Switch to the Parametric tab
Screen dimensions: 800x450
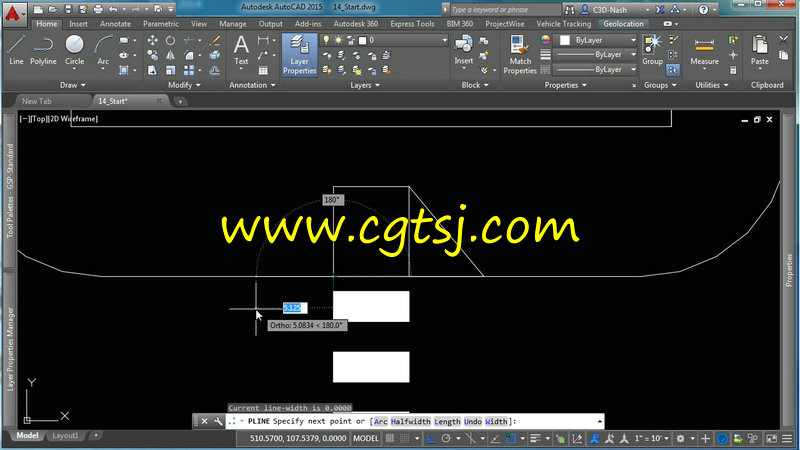tap(161, 24)
